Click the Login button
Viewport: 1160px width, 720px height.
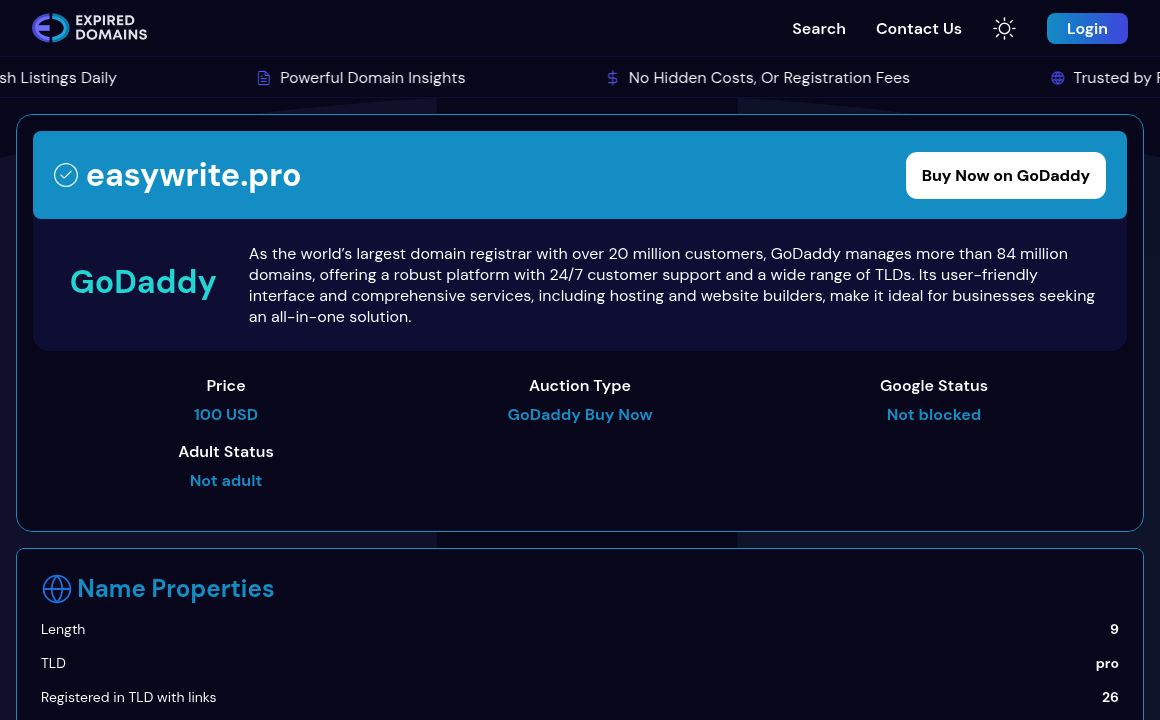(1087, 28)
